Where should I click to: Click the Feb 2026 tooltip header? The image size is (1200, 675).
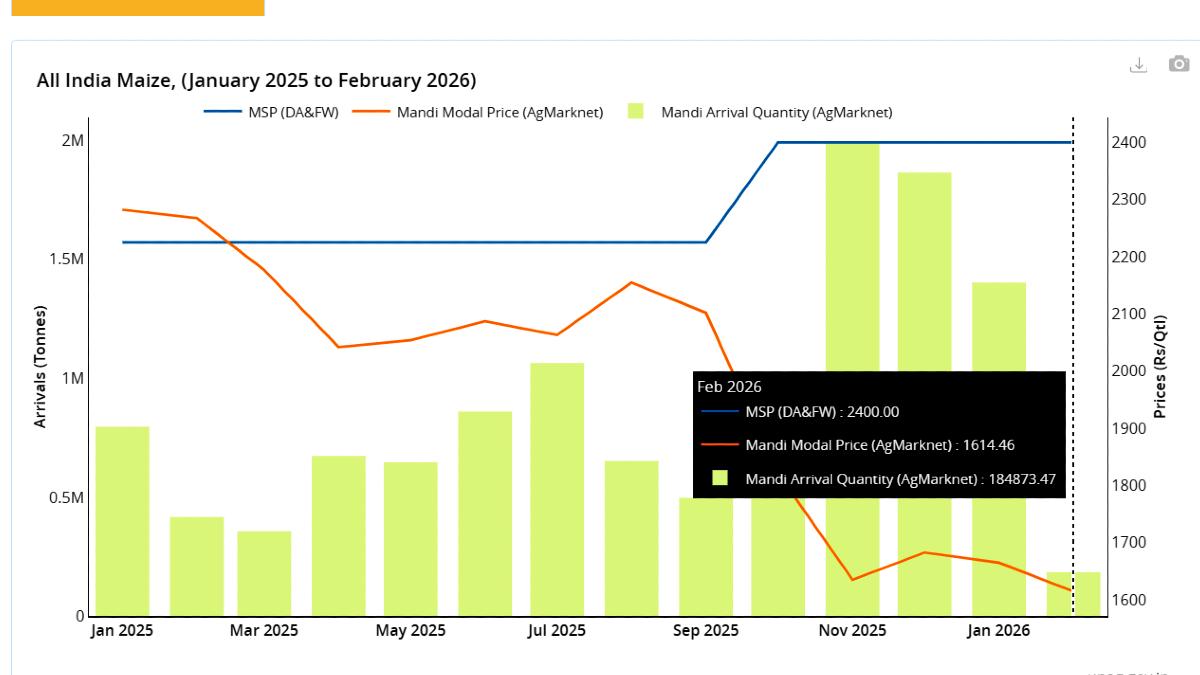(730, 387)
